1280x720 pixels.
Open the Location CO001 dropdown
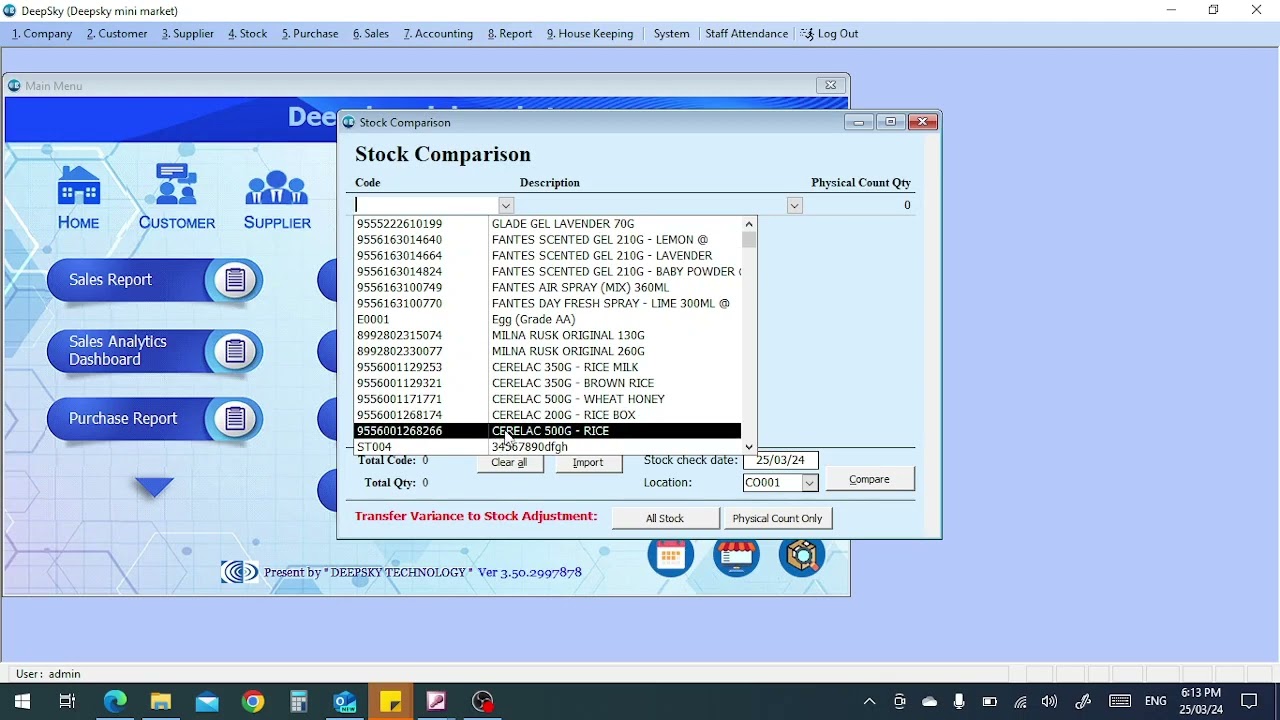click(809, 483)
